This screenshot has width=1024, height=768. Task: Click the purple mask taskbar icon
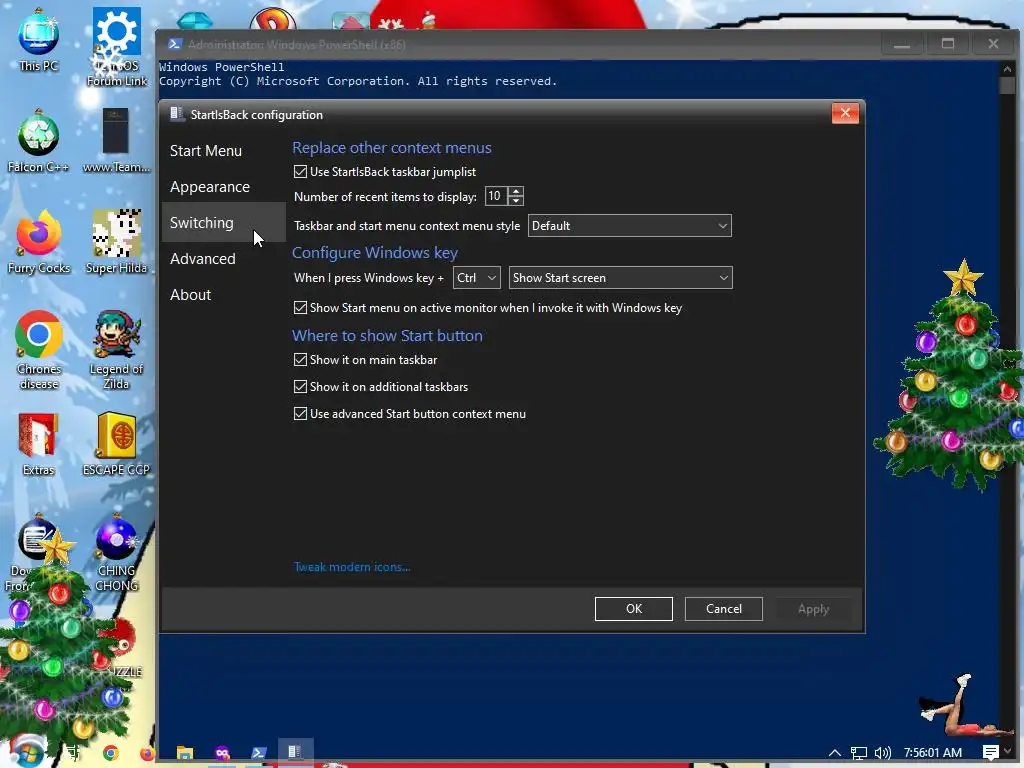[x=222, y=753]
